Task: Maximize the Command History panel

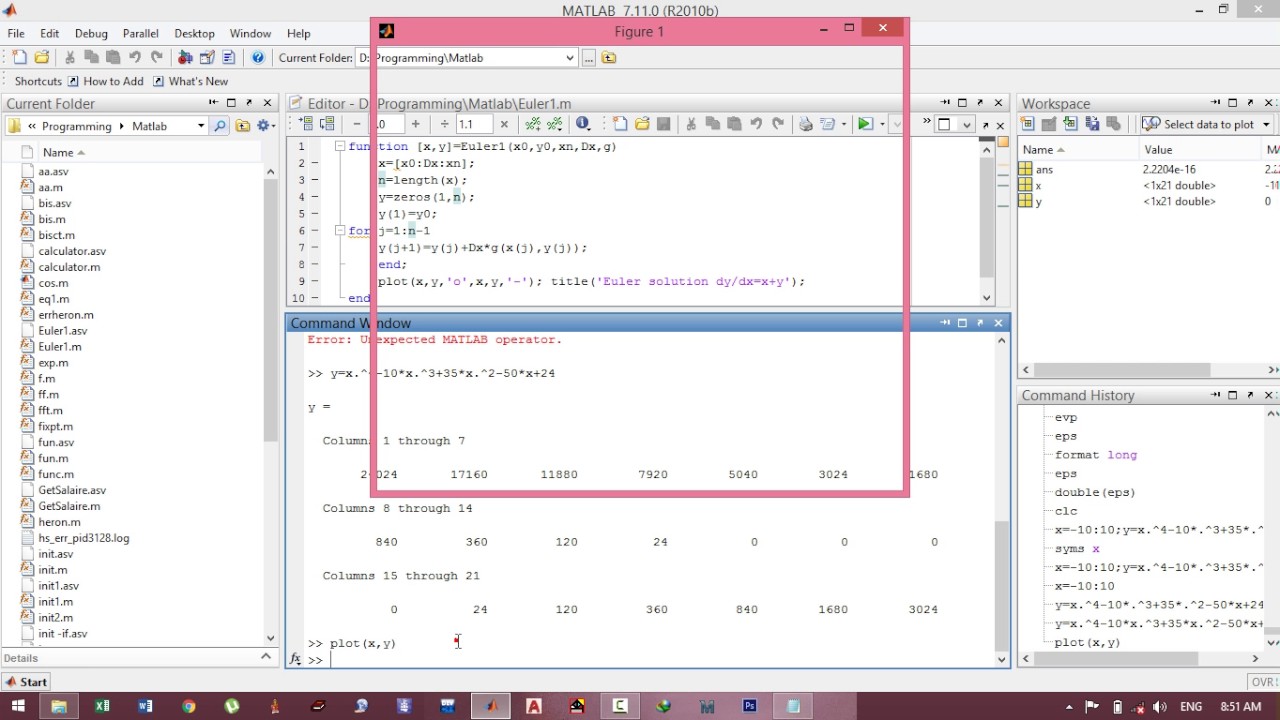Action: point(1233,395)
